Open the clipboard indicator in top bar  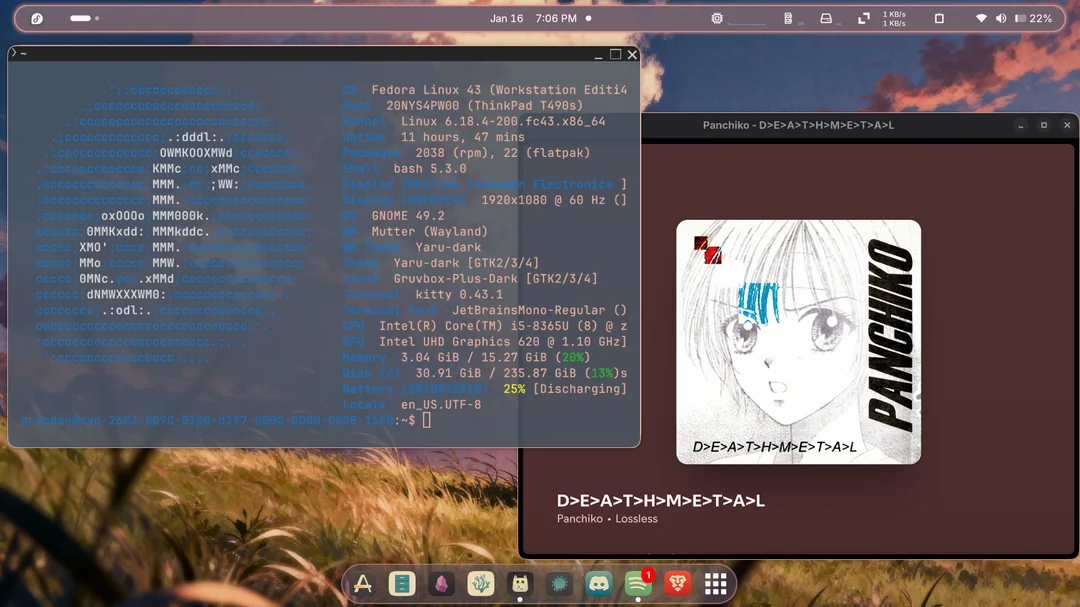coord(939,19)
